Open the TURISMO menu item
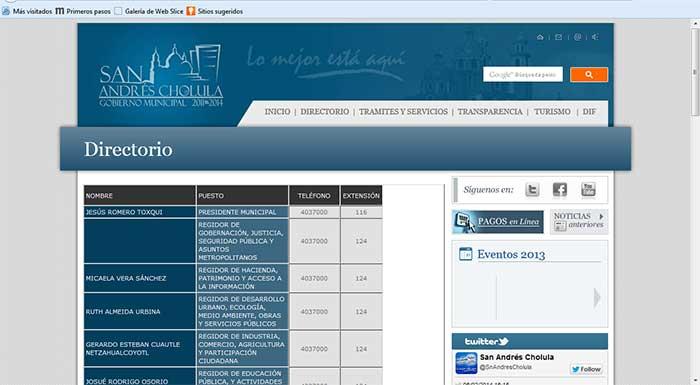 pos(552,112)
